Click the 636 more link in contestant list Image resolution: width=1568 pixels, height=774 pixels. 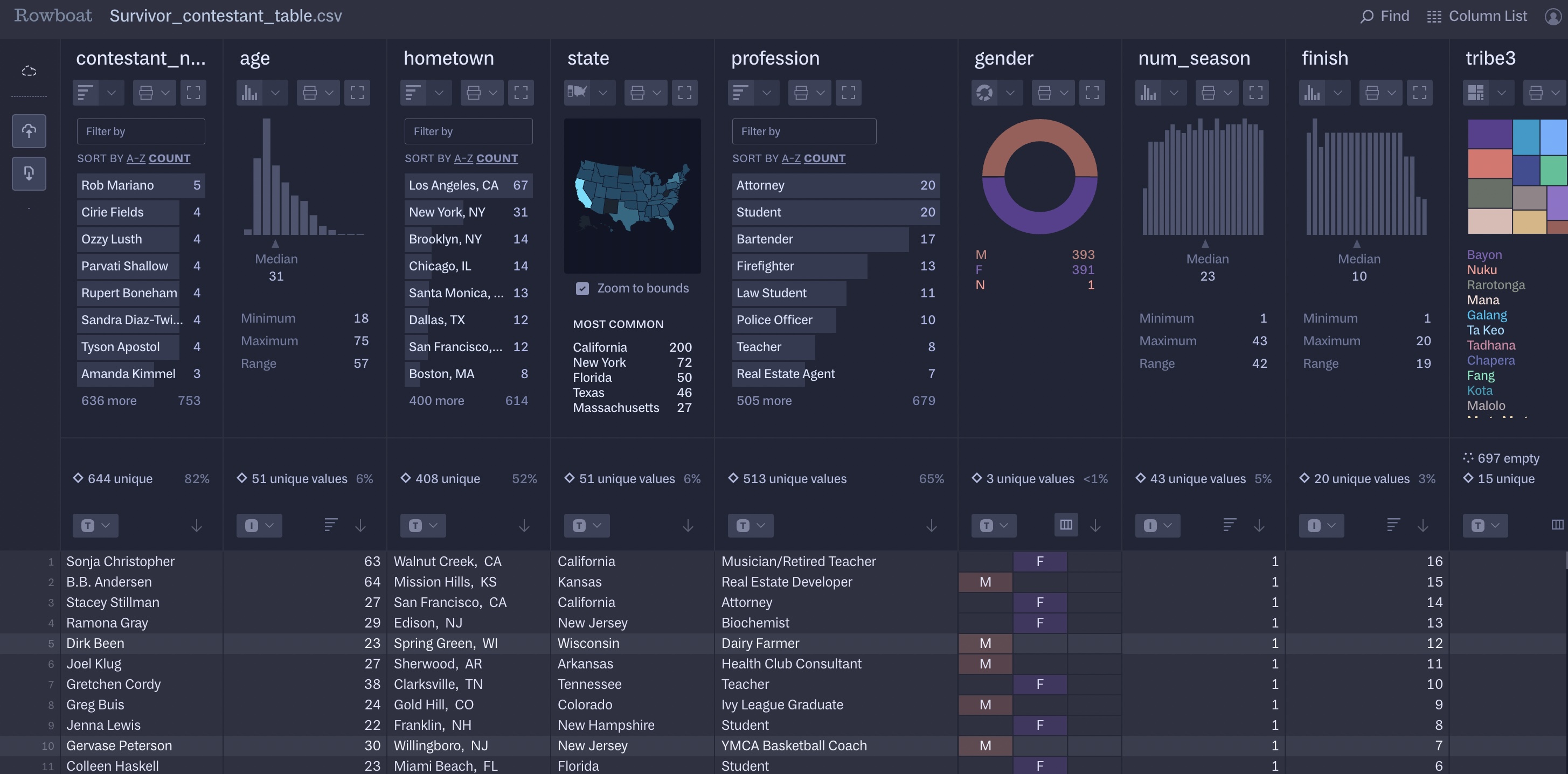(109, 401)
